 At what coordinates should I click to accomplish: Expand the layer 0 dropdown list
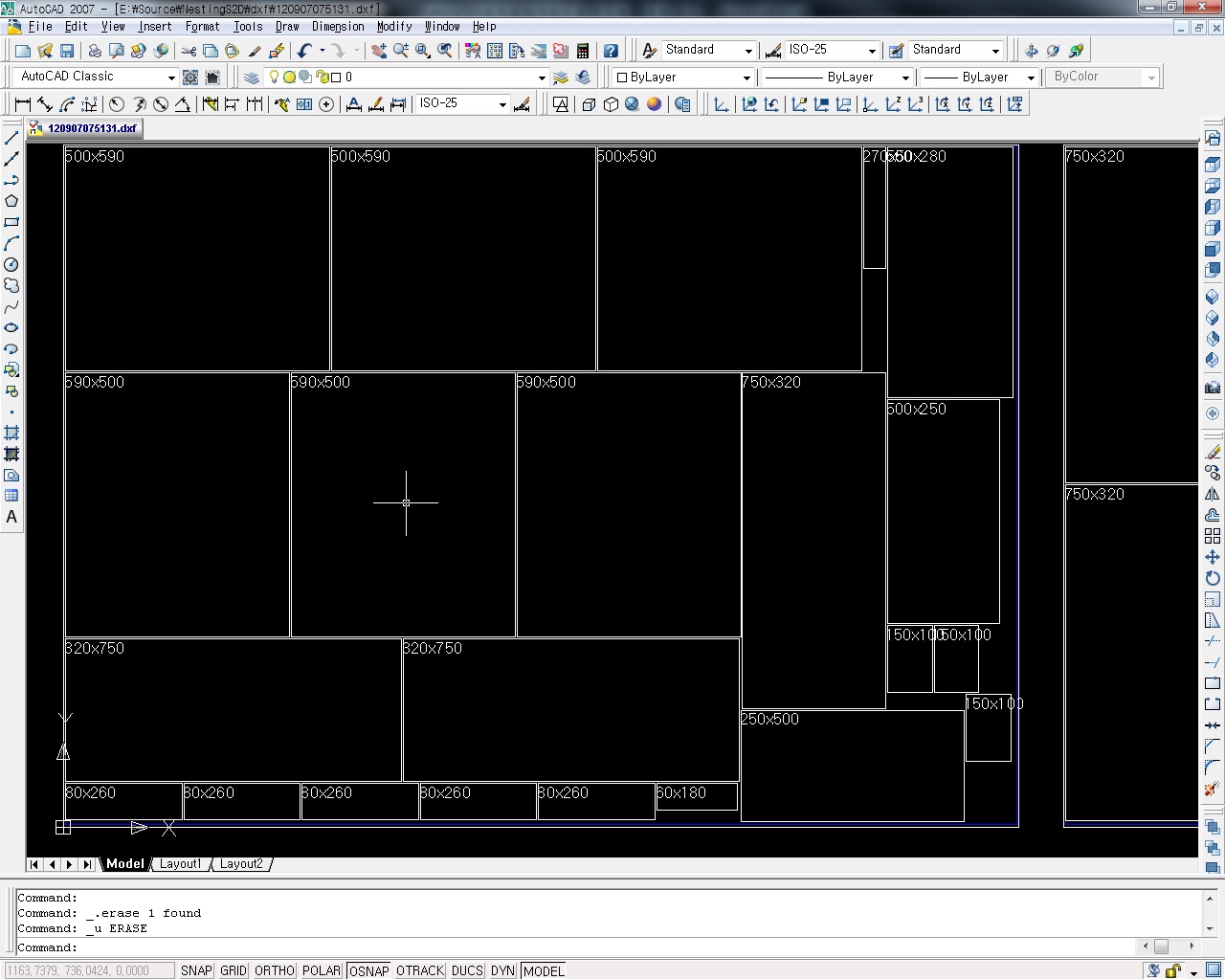(542, 78)
